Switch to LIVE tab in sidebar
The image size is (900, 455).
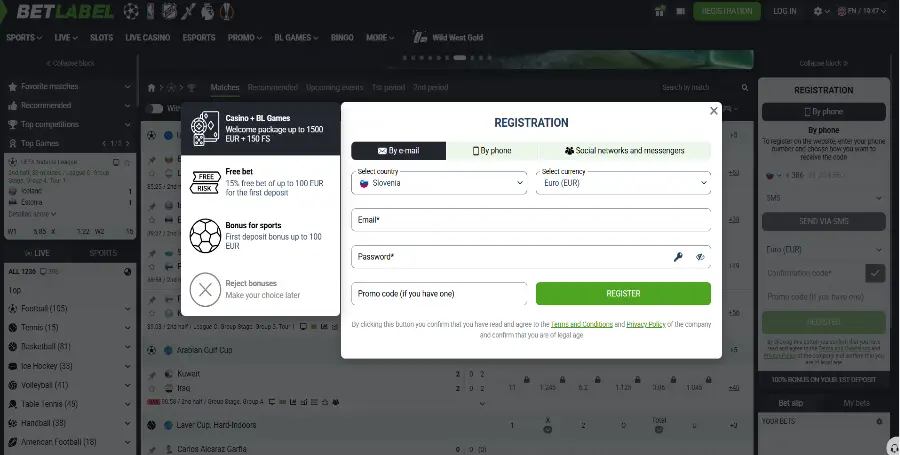[x=37, y=253]
